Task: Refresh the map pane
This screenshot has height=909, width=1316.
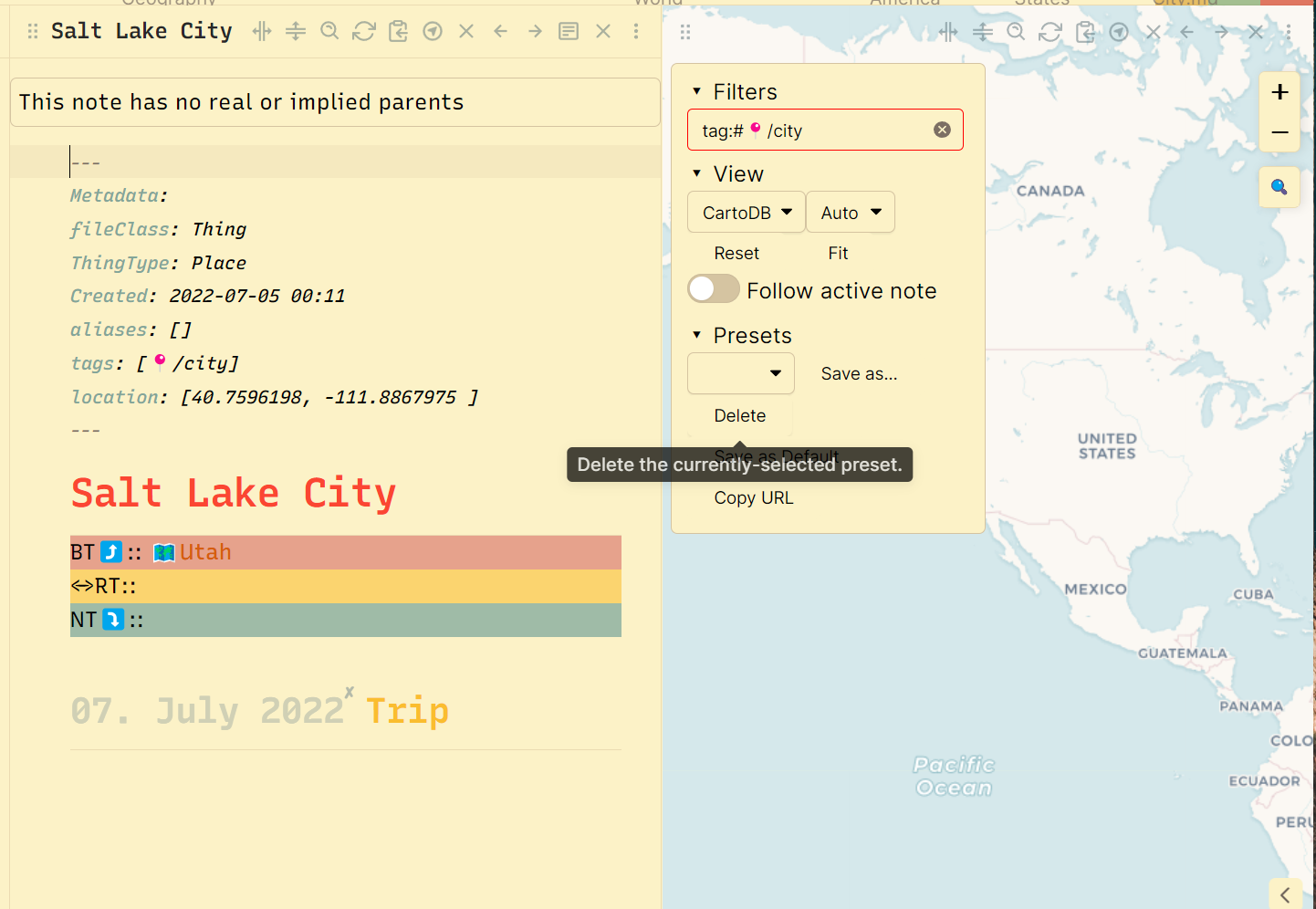Action: point(1050,31)
